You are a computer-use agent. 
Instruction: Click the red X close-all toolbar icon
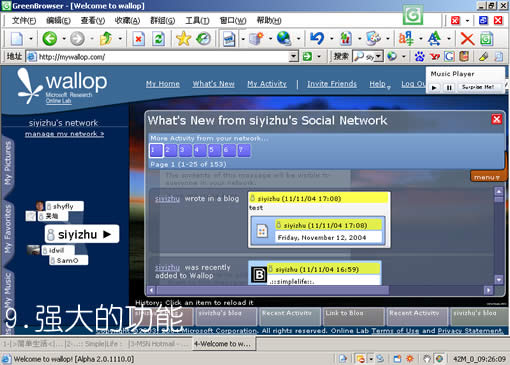point(467,39)
